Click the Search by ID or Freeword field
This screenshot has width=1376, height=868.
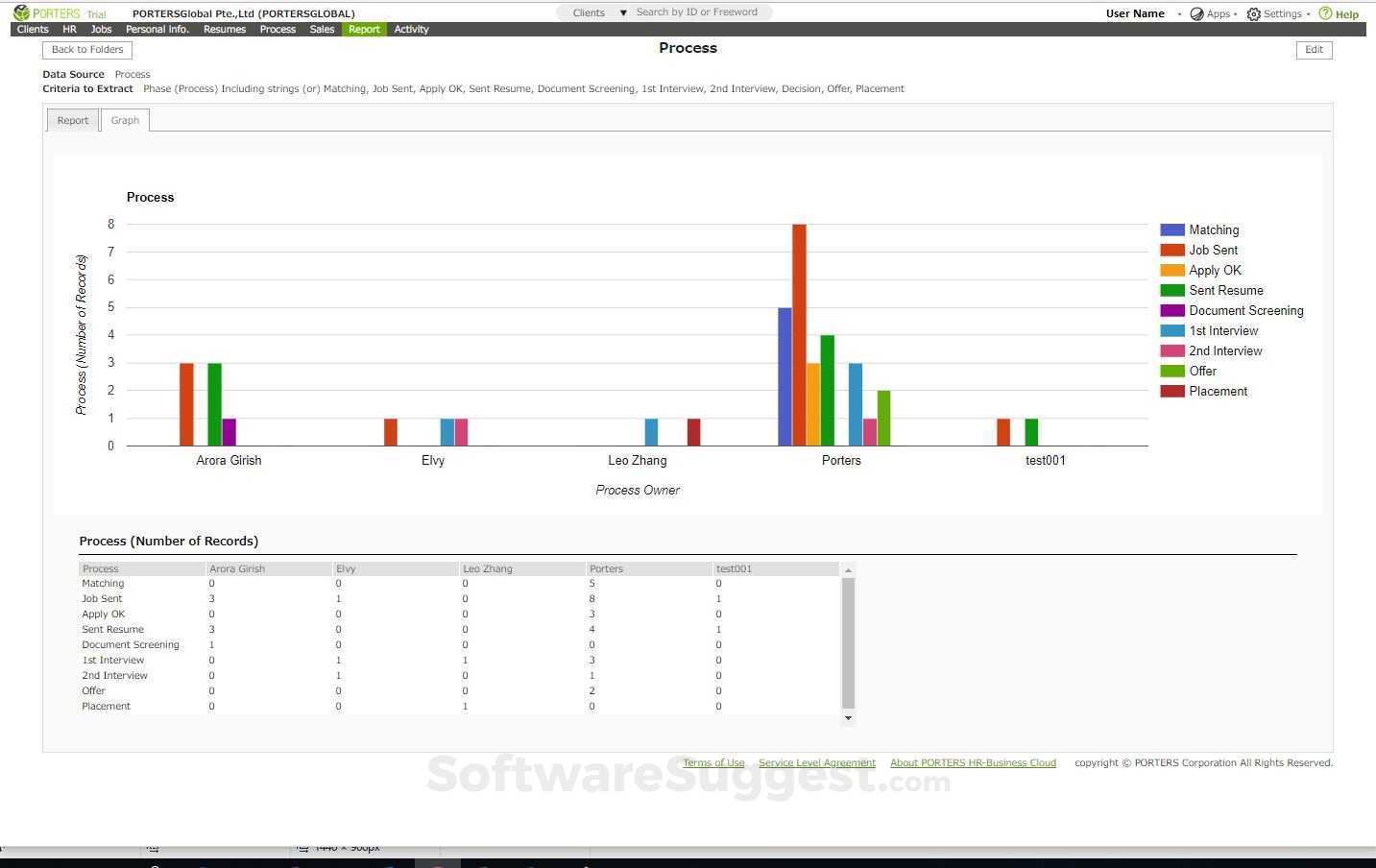coord(698,12)
